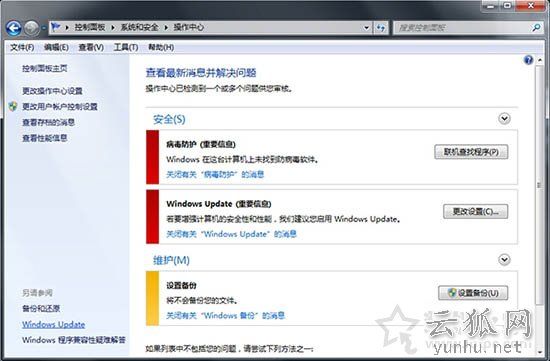This screenshot has width=550, height=361.
Task: Open the 工具(T) menu
Action: click(126, 47)
